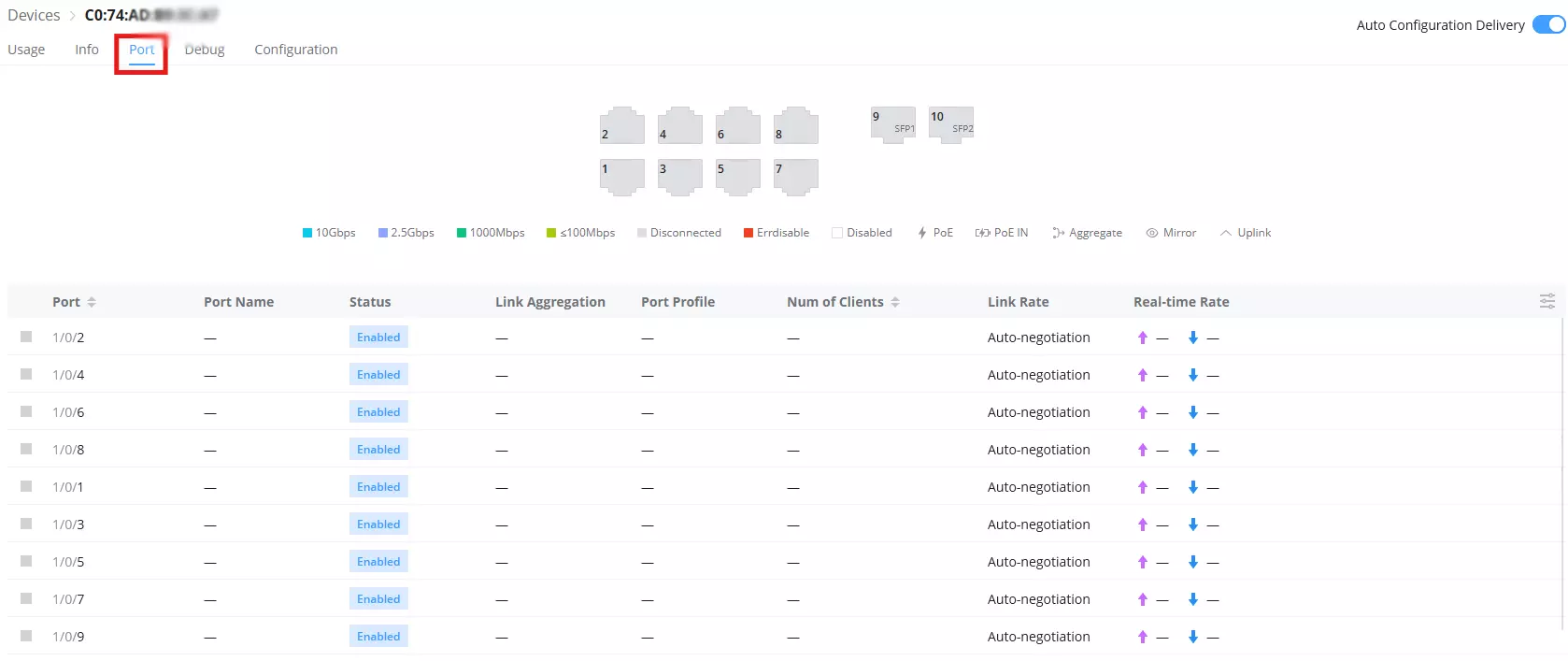Click download arrow for port 1/0/2
The height and width of the screenshot is (661, 1568).
tap(1192, 338)
